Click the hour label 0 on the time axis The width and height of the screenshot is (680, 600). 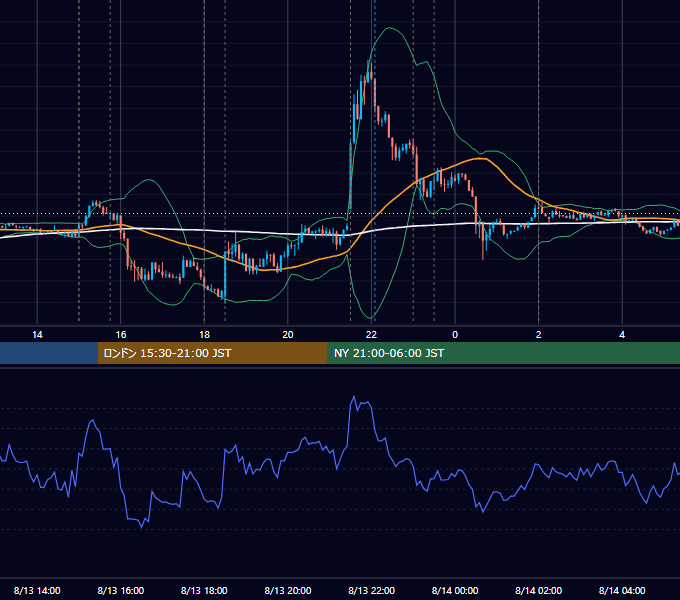coord(455,335)
